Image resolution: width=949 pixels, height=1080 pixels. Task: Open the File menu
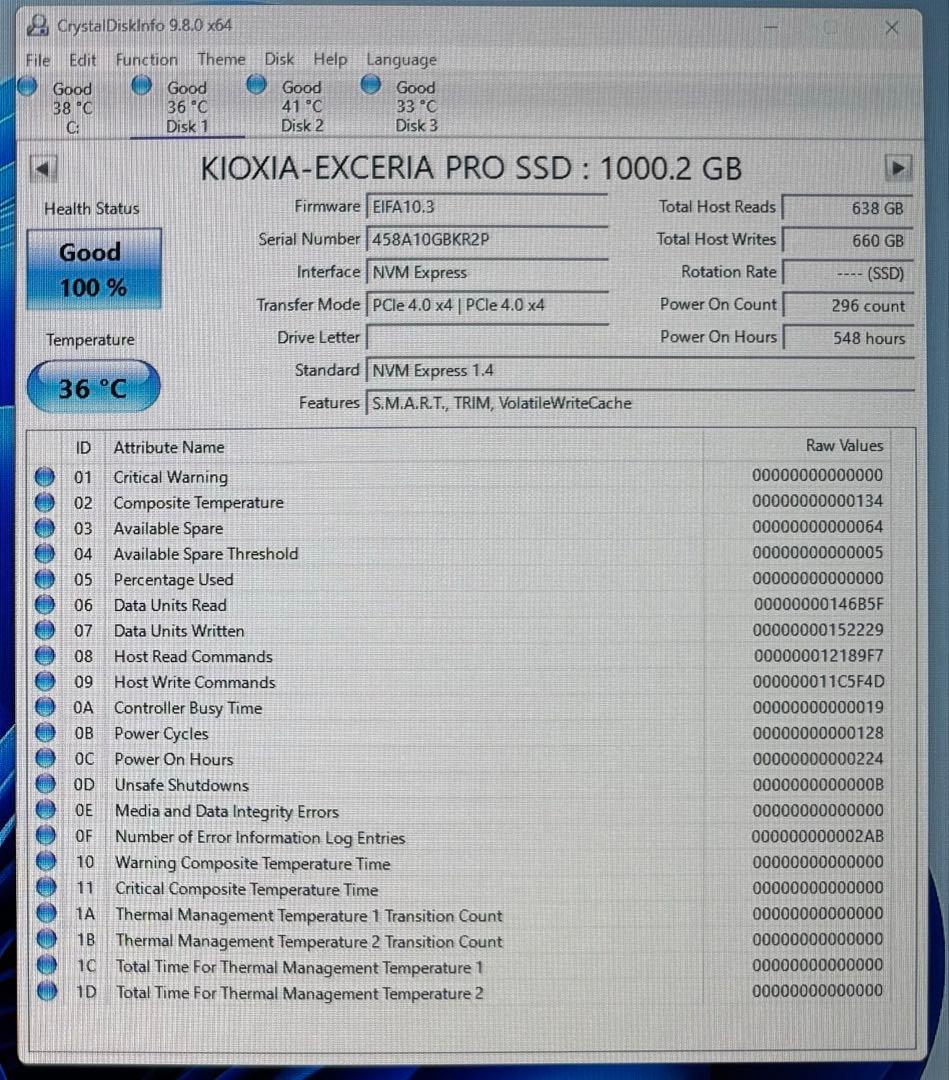[x=38, y=60]
